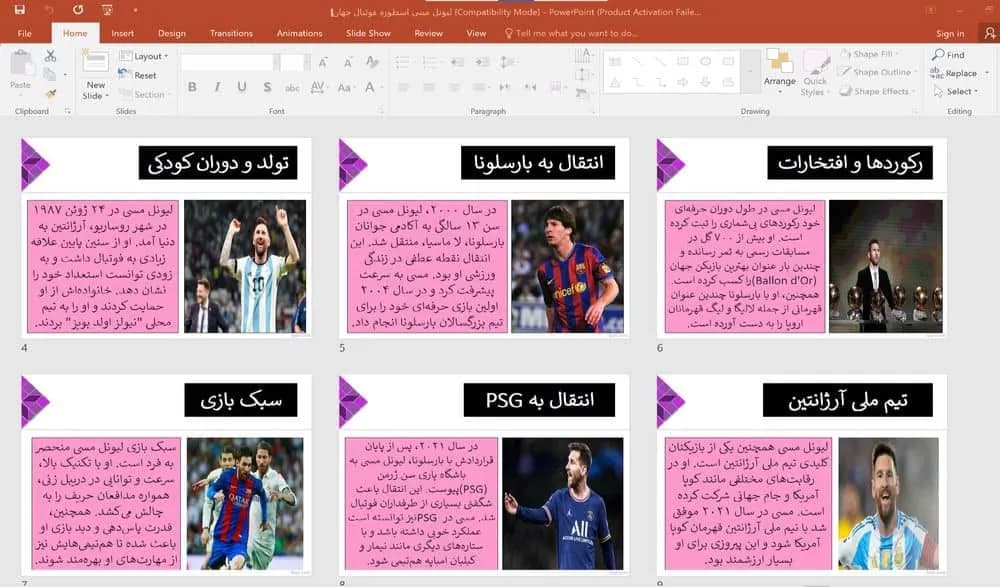This screenshot has height=587, width=1000.
Task: Switch to the Transitions tab
Action: point(231,33)
